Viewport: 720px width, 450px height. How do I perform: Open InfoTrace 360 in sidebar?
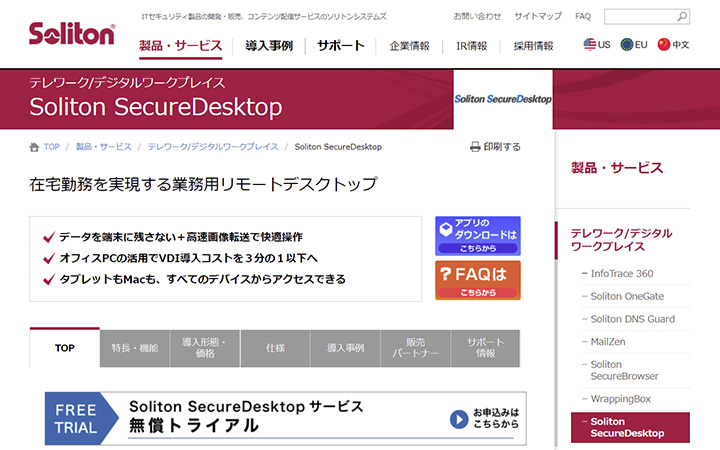point(621,273)
